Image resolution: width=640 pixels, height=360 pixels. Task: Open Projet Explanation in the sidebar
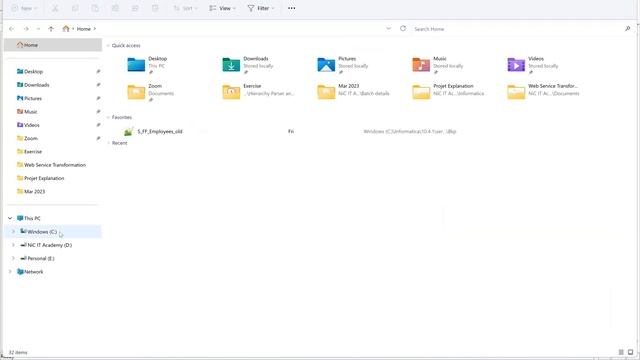coord(44,178)
